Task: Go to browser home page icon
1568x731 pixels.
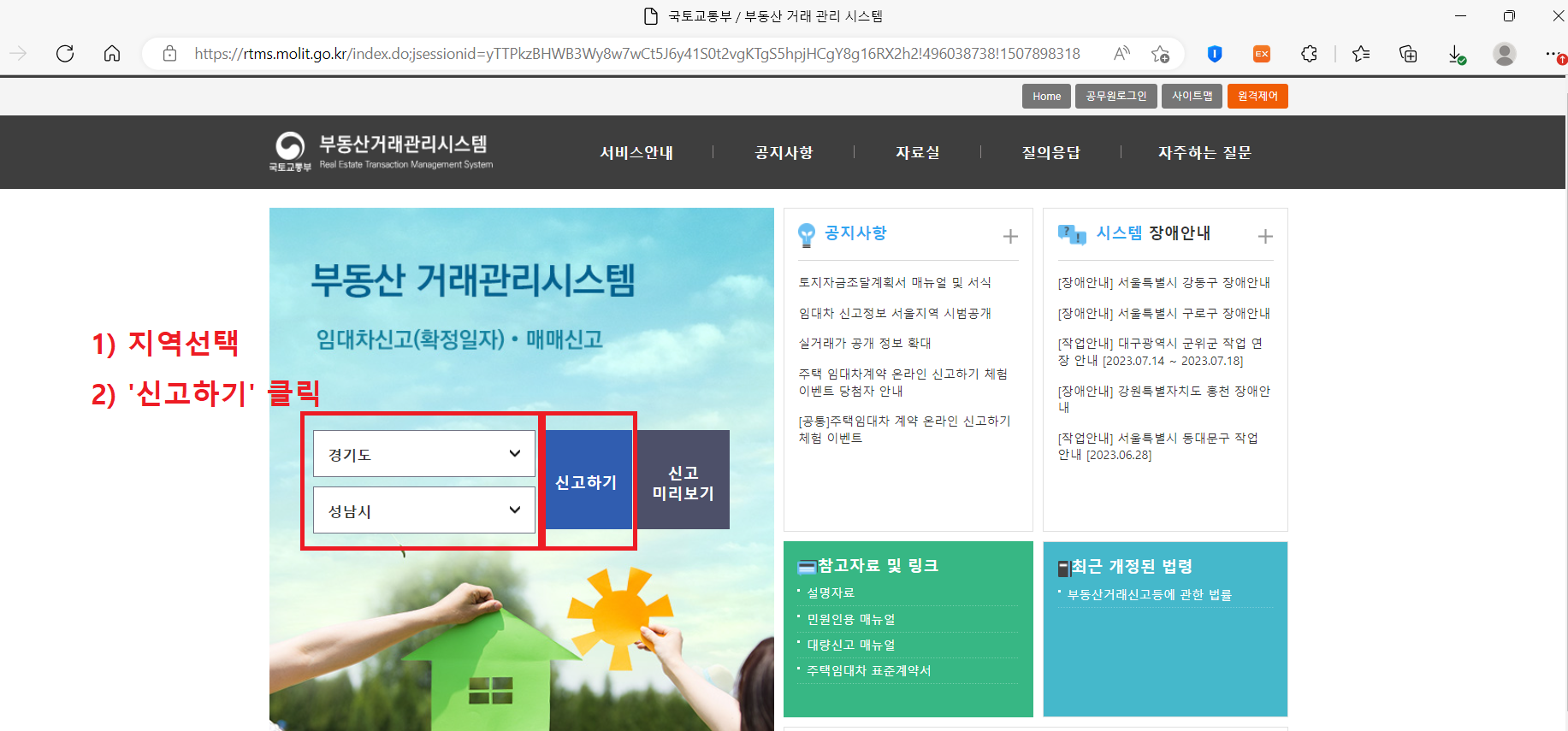Action: tap(112, 54)
